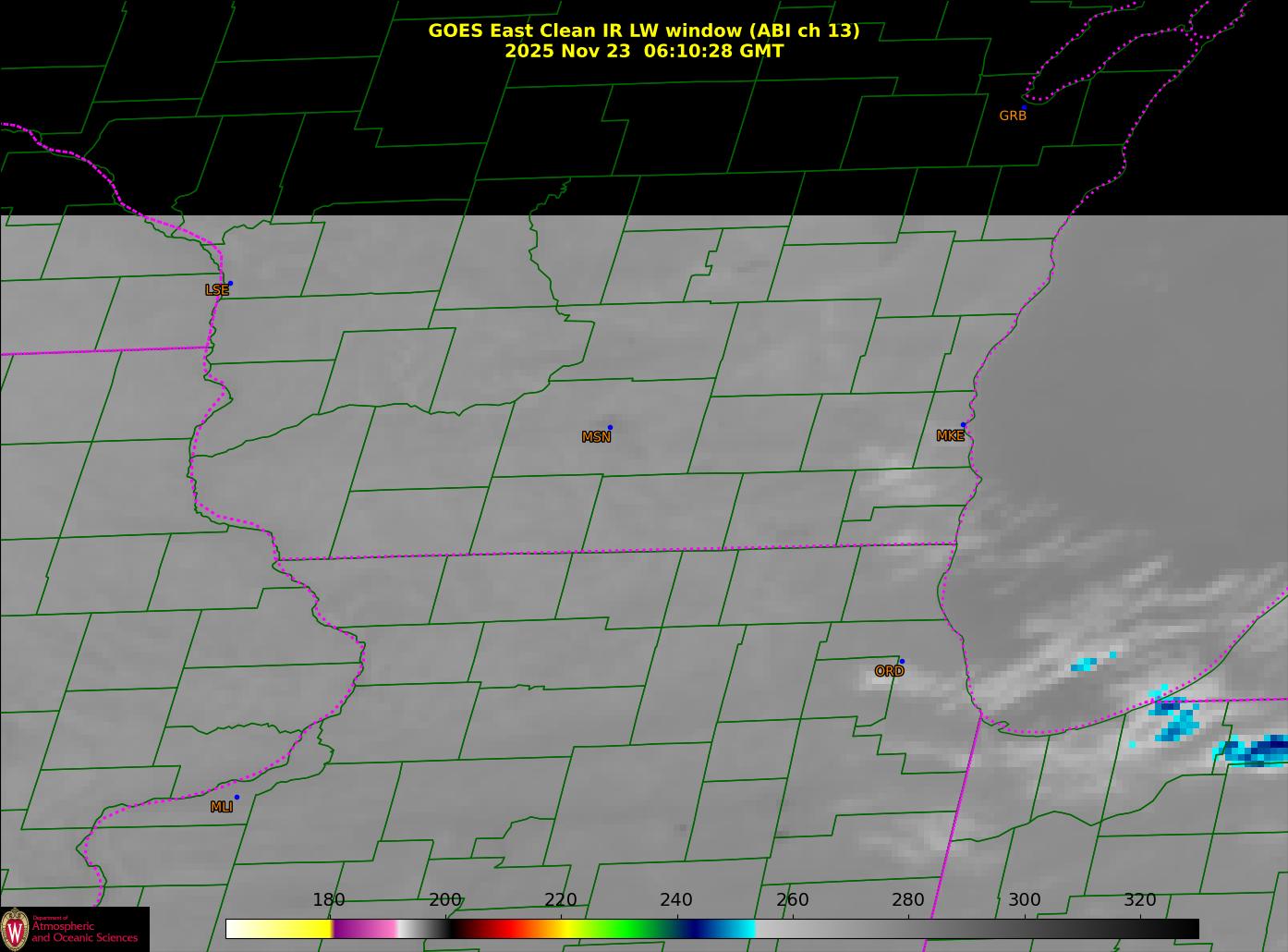Pick the yellow segment of the color bar
This screenshot has width=1288, height=952.
(296, 929)
